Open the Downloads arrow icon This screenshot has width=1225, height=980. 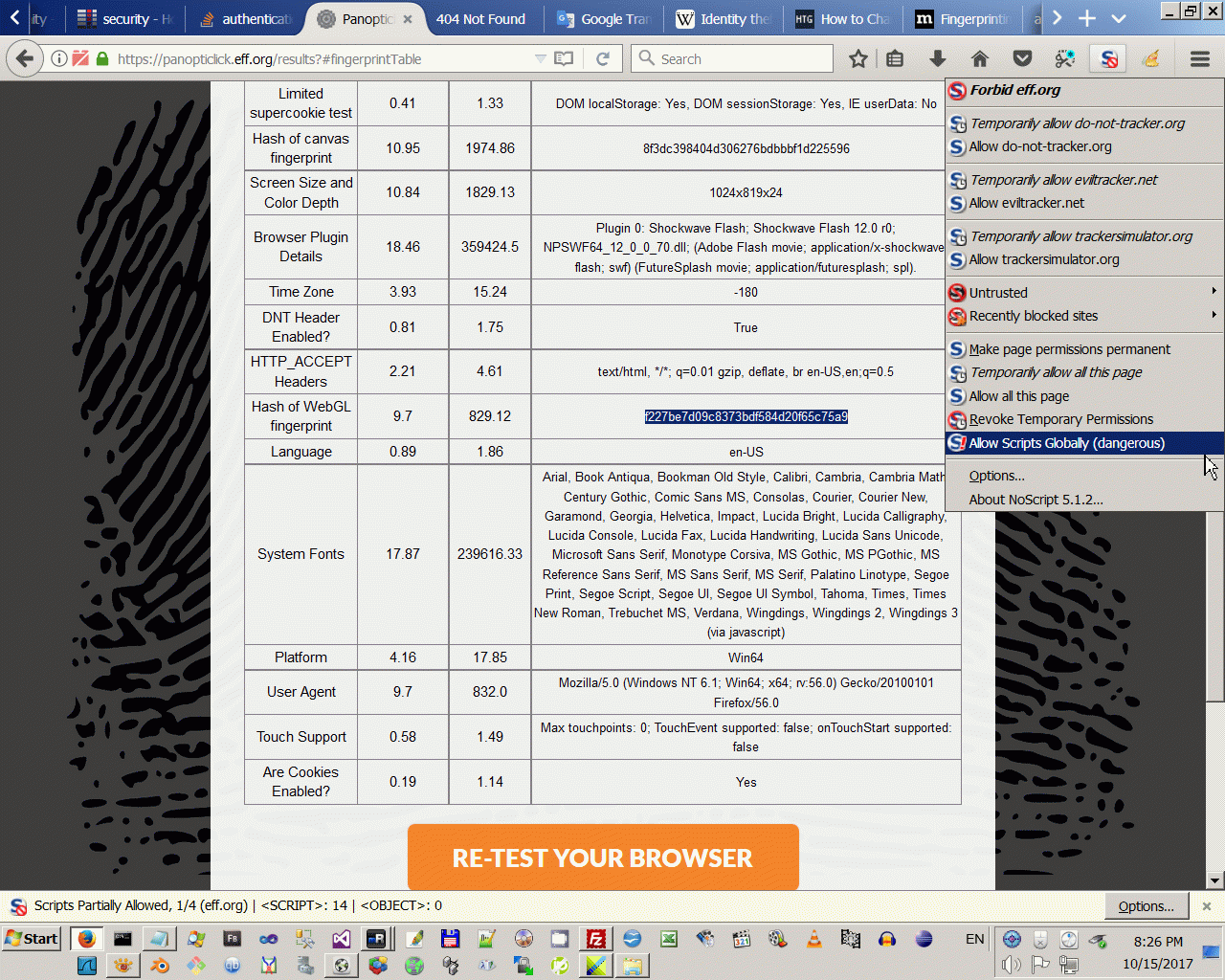coord(938,59)
